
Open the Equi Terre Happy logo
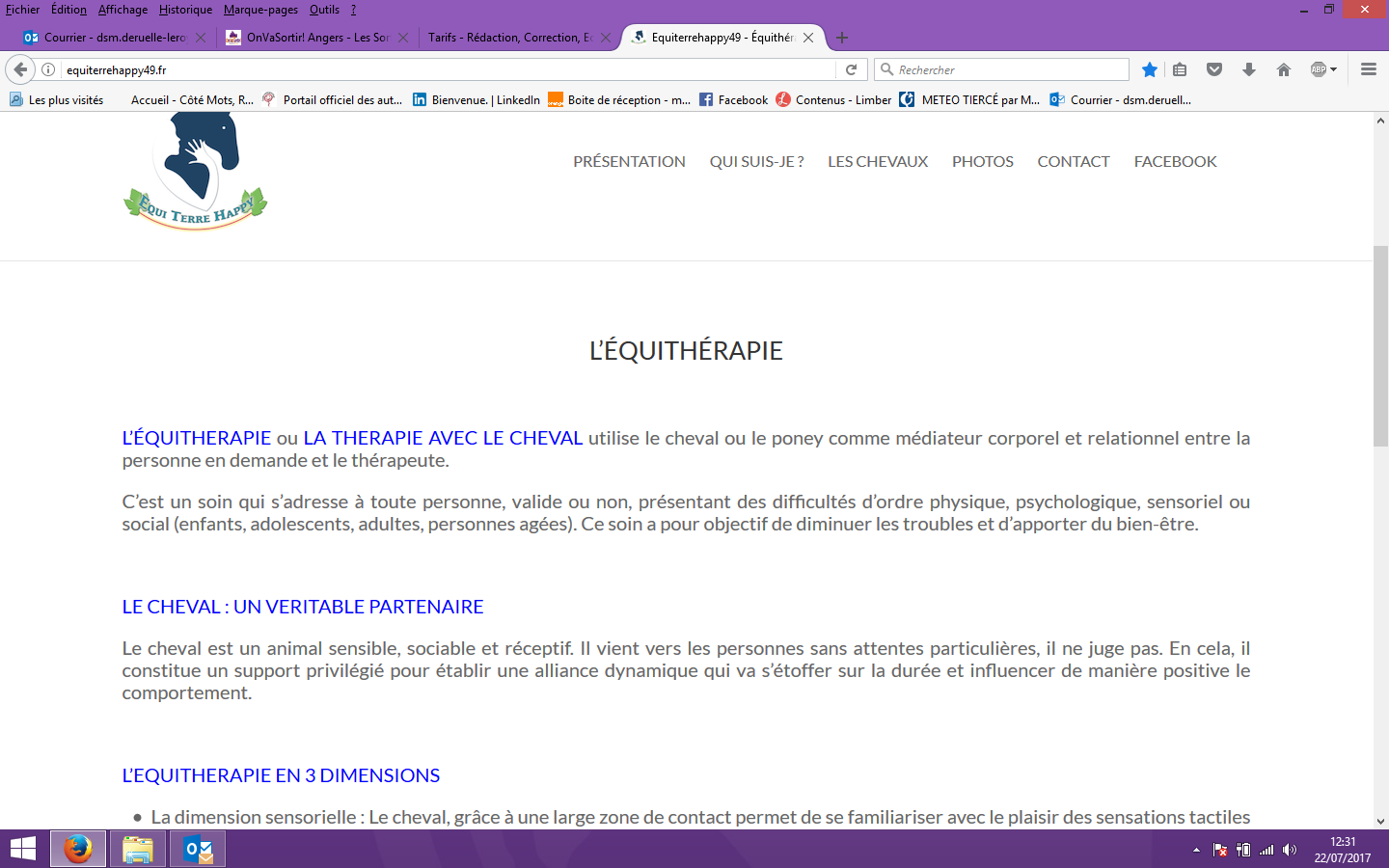pos(196,171)
